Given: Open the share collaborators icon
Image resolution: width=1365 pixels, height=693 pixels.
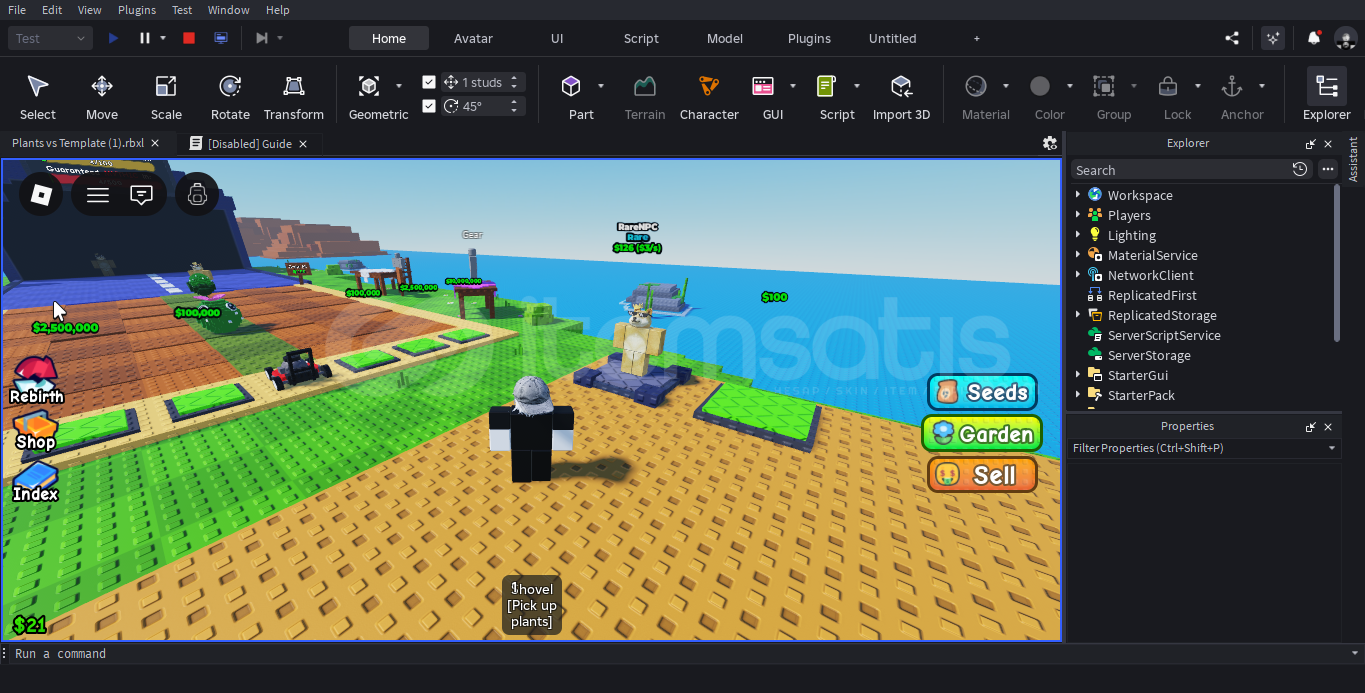Looking at the screenshot, I should point(1232,38).
